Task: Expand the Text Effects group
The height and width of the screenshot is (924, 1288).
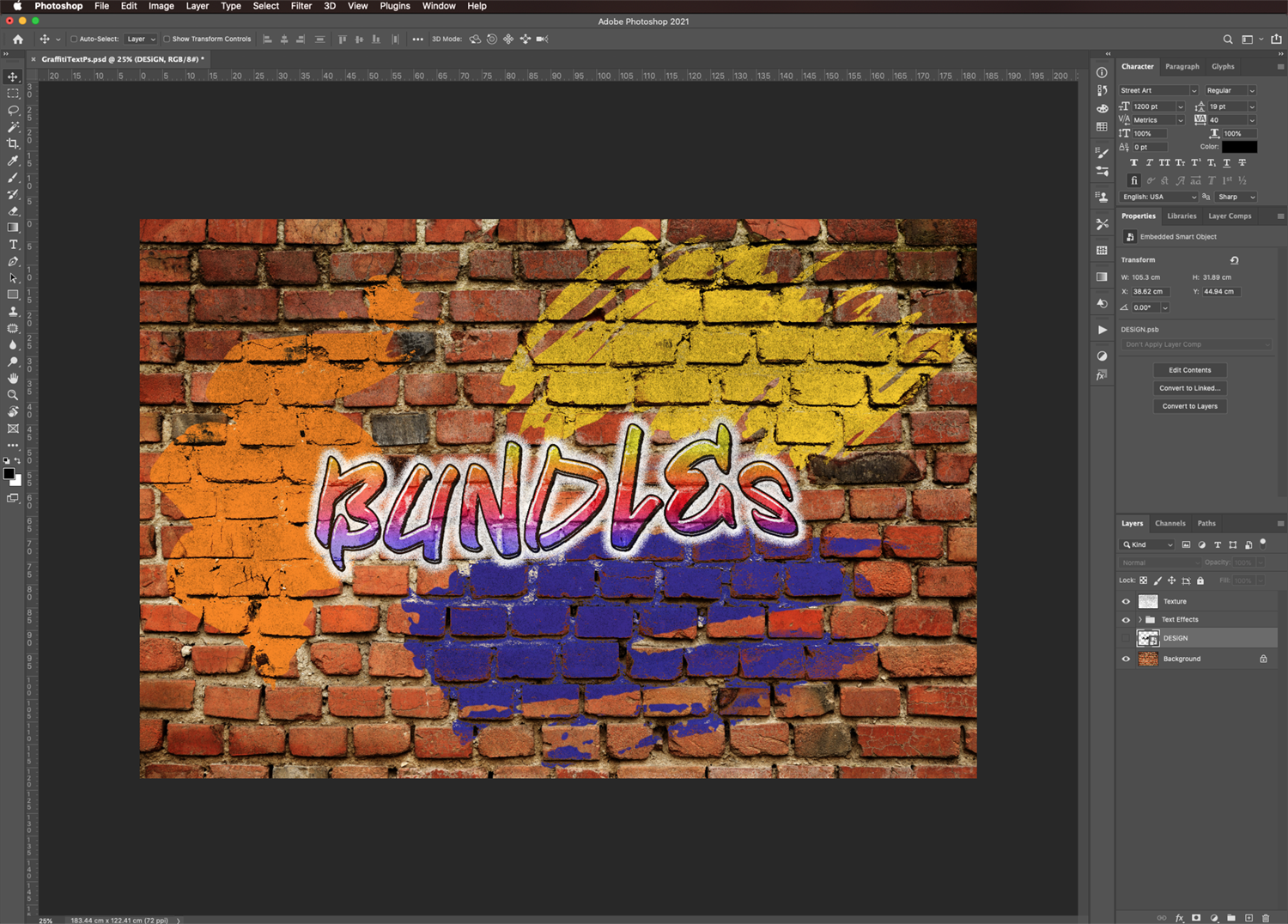Action: click(x=1139, y=619)
